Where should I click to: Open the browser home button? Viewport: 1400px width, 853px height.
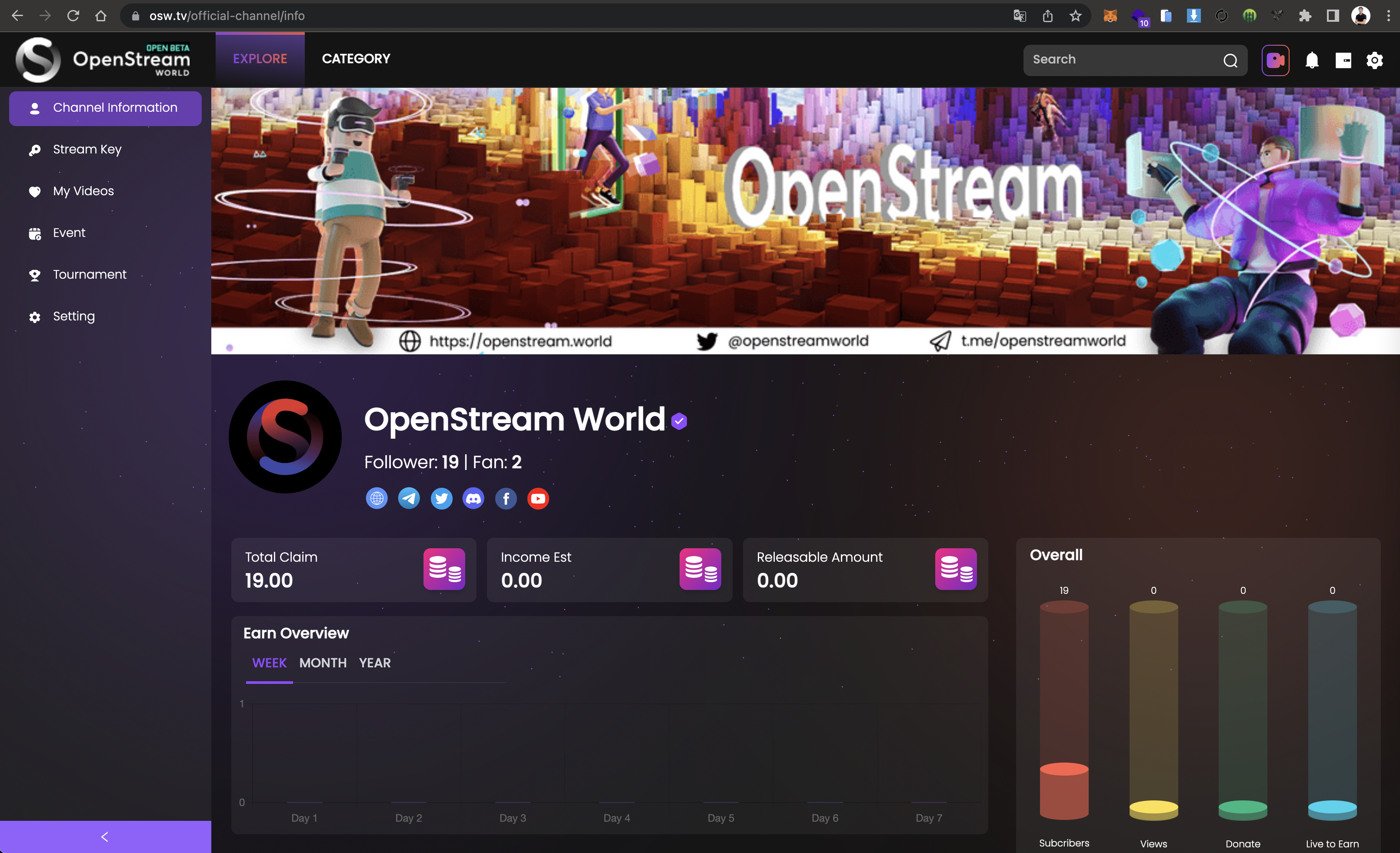point(100,15)
